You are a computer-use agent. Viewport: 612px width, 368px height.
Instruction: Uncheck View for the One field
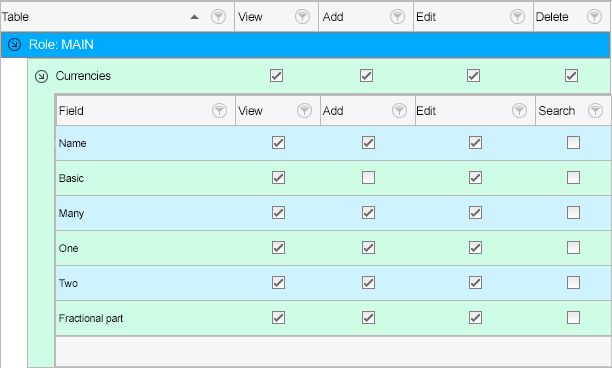(278, 247)
